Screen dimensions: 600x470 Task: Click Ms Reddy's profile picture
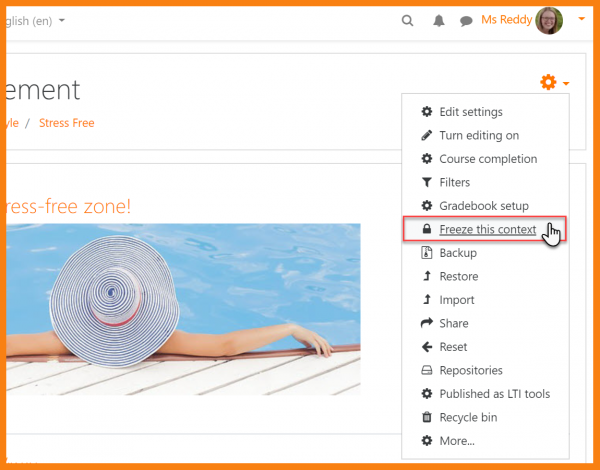(549, 20)
